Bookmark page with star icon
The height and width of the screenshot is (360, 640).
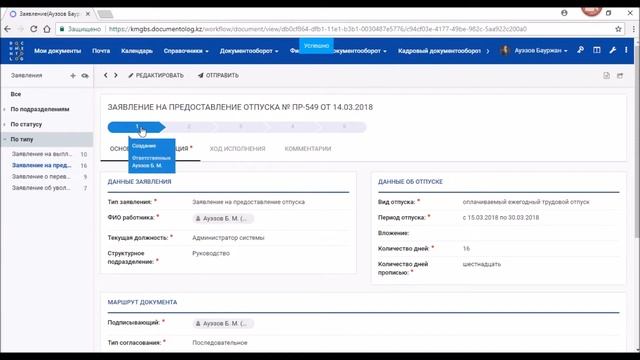(x=618, y=29)
